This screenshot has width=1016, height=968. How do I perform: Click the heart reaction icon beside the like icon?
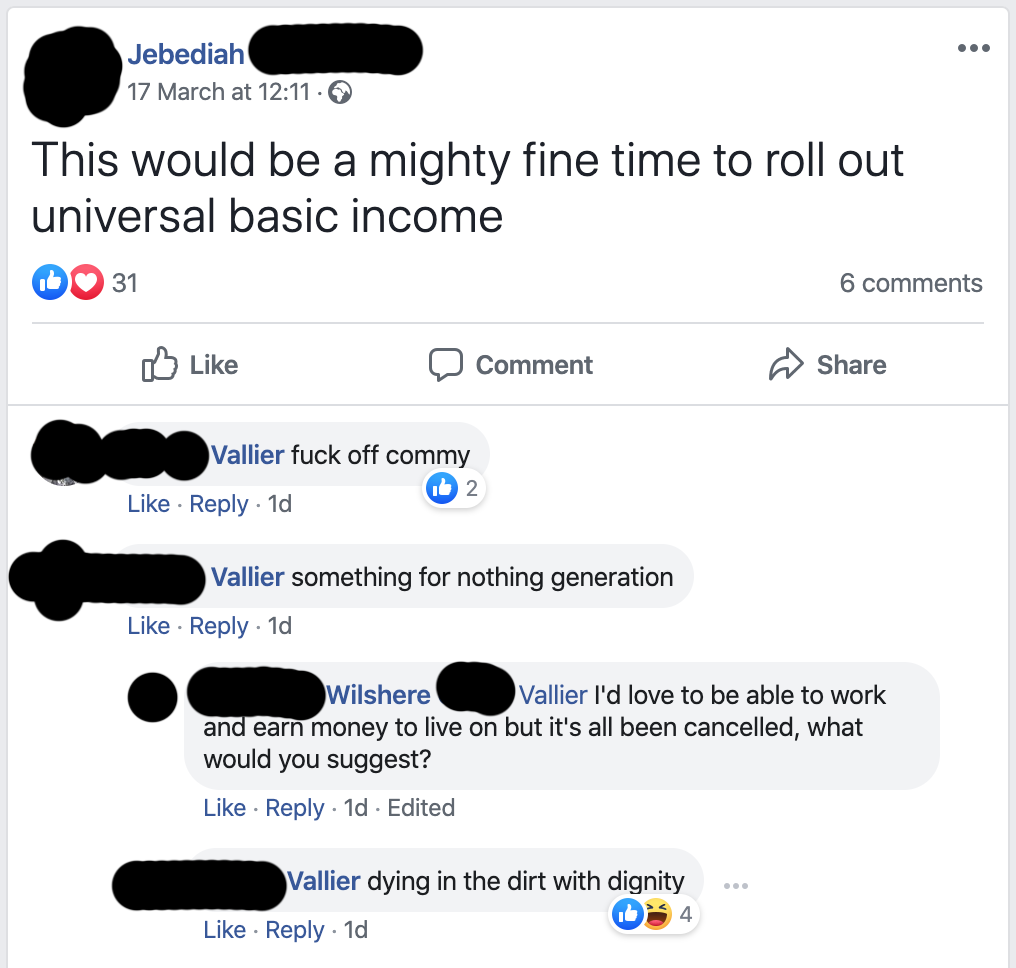[86, 282]
